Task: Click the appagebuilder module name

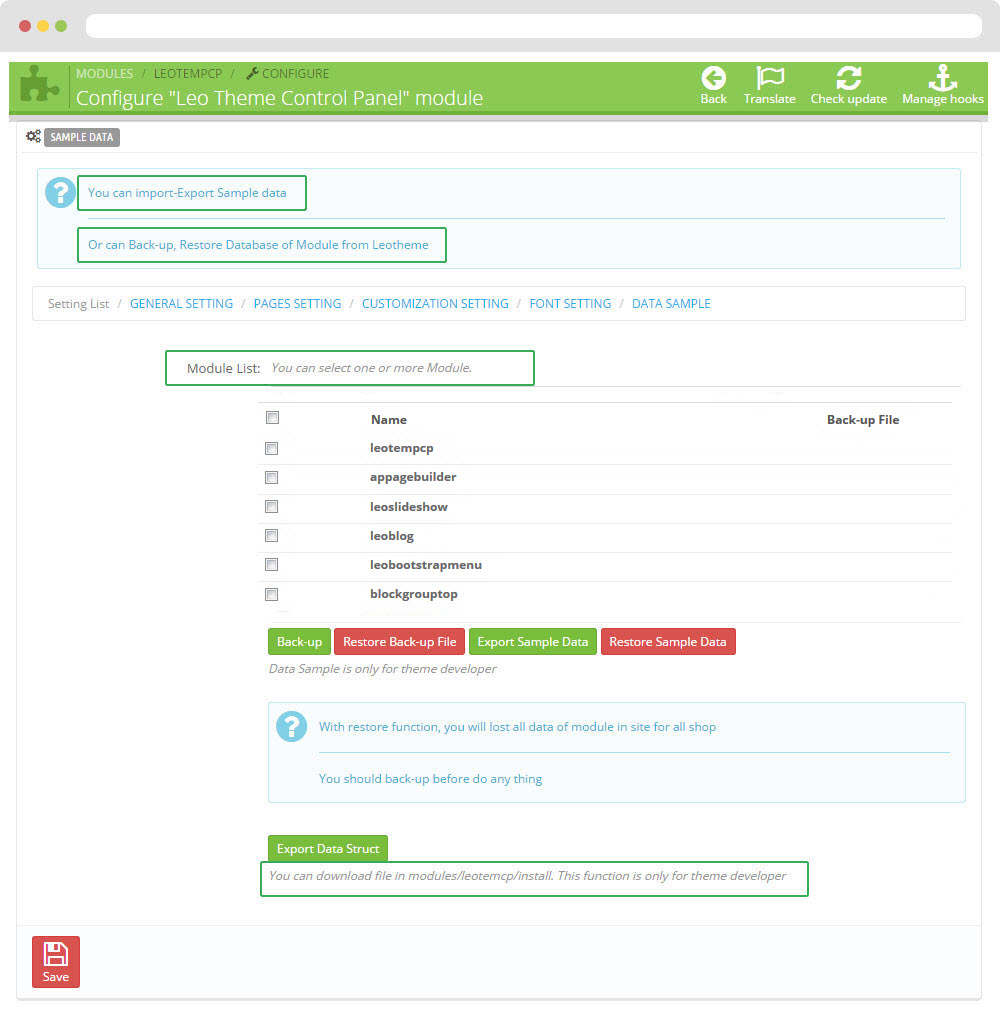Action: 413,477
